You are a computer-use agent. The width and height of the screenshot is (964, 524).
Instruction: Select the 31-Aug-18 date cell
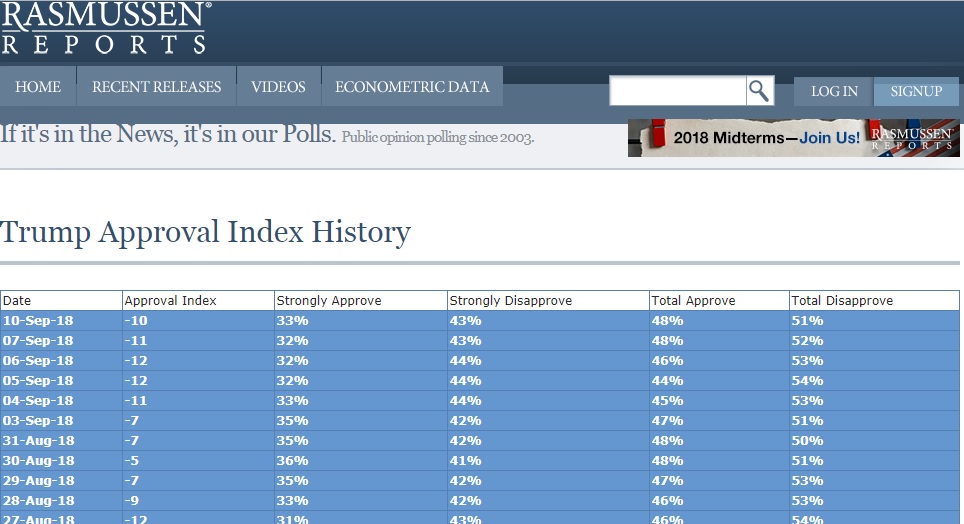point(38,440)
